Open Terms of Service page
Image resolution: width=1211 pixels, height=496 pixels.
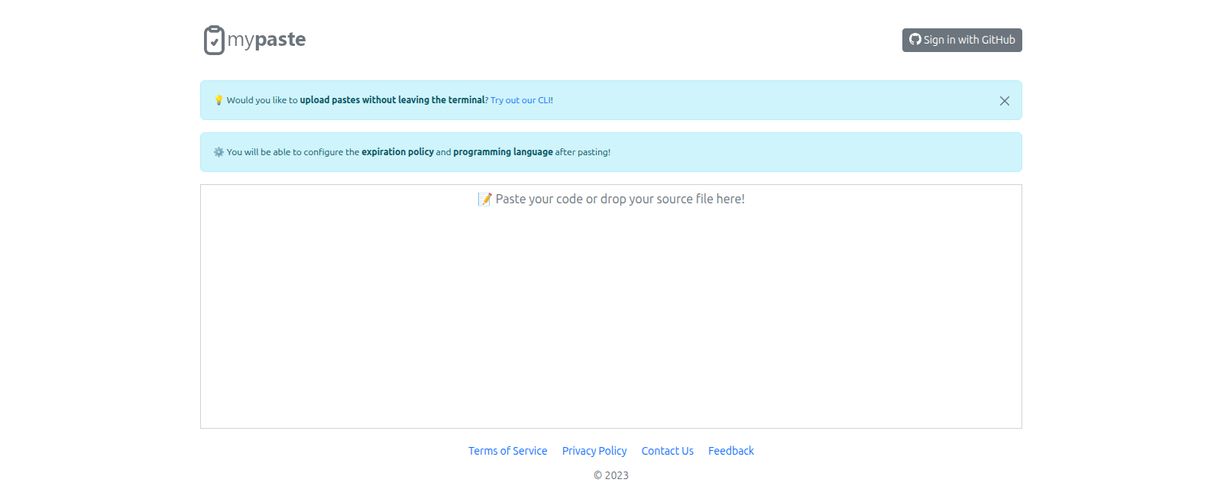click(x=508, y=451)
